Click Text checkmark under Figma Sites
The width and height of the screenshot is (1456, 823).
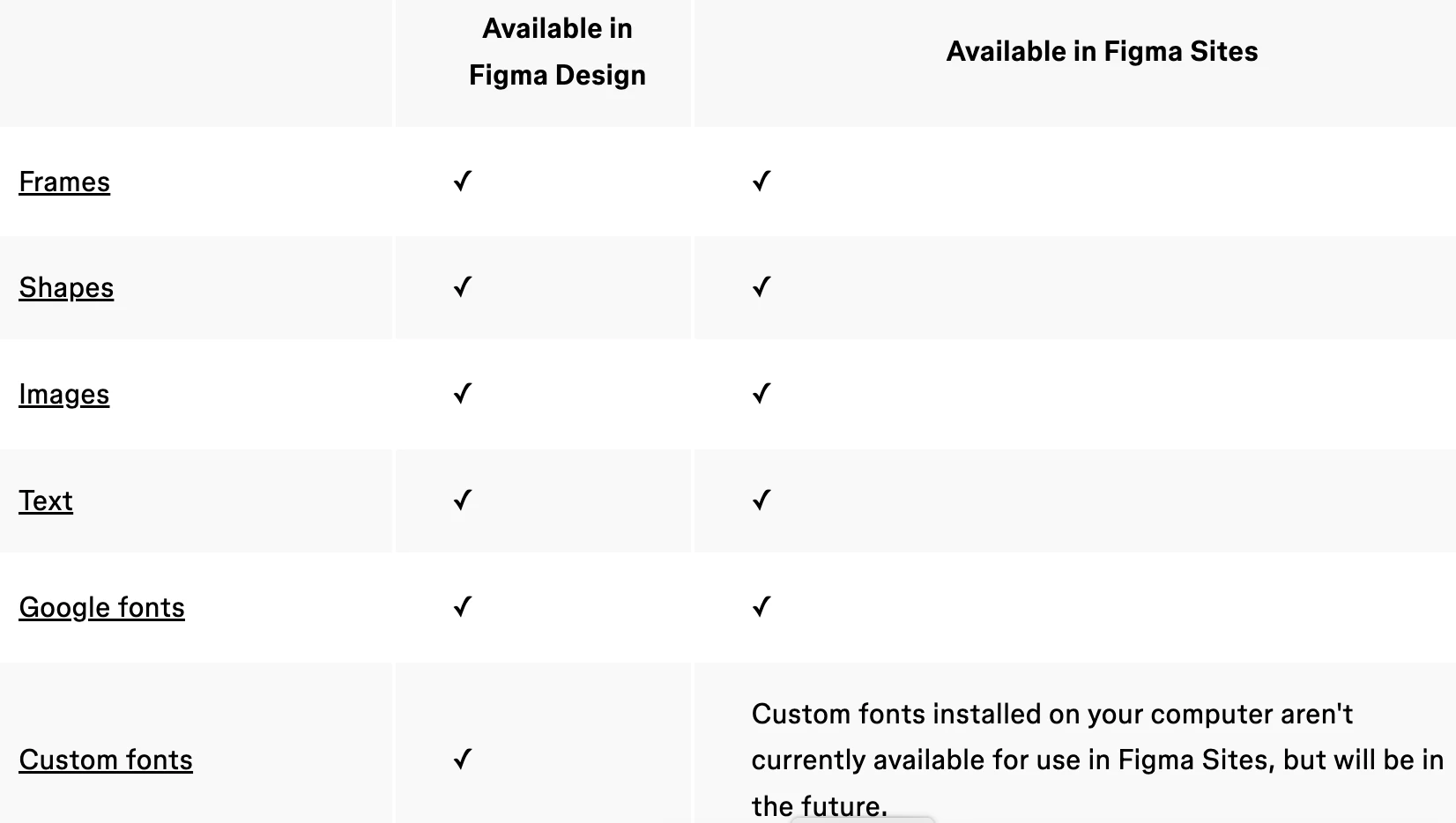pos(761,500)
